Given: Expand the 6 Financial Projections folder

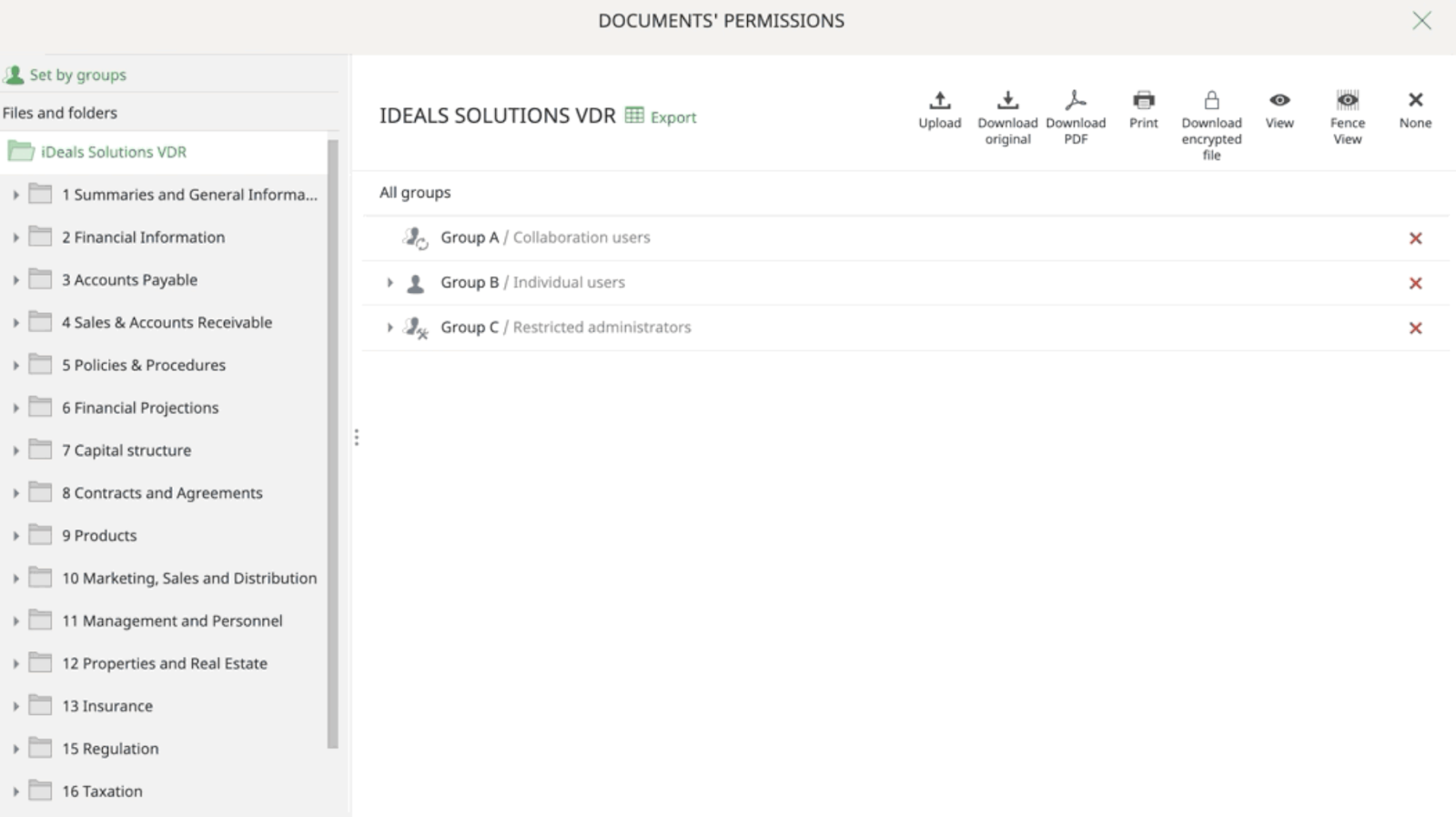Looking at the screenshot, I should pos(15,408).
